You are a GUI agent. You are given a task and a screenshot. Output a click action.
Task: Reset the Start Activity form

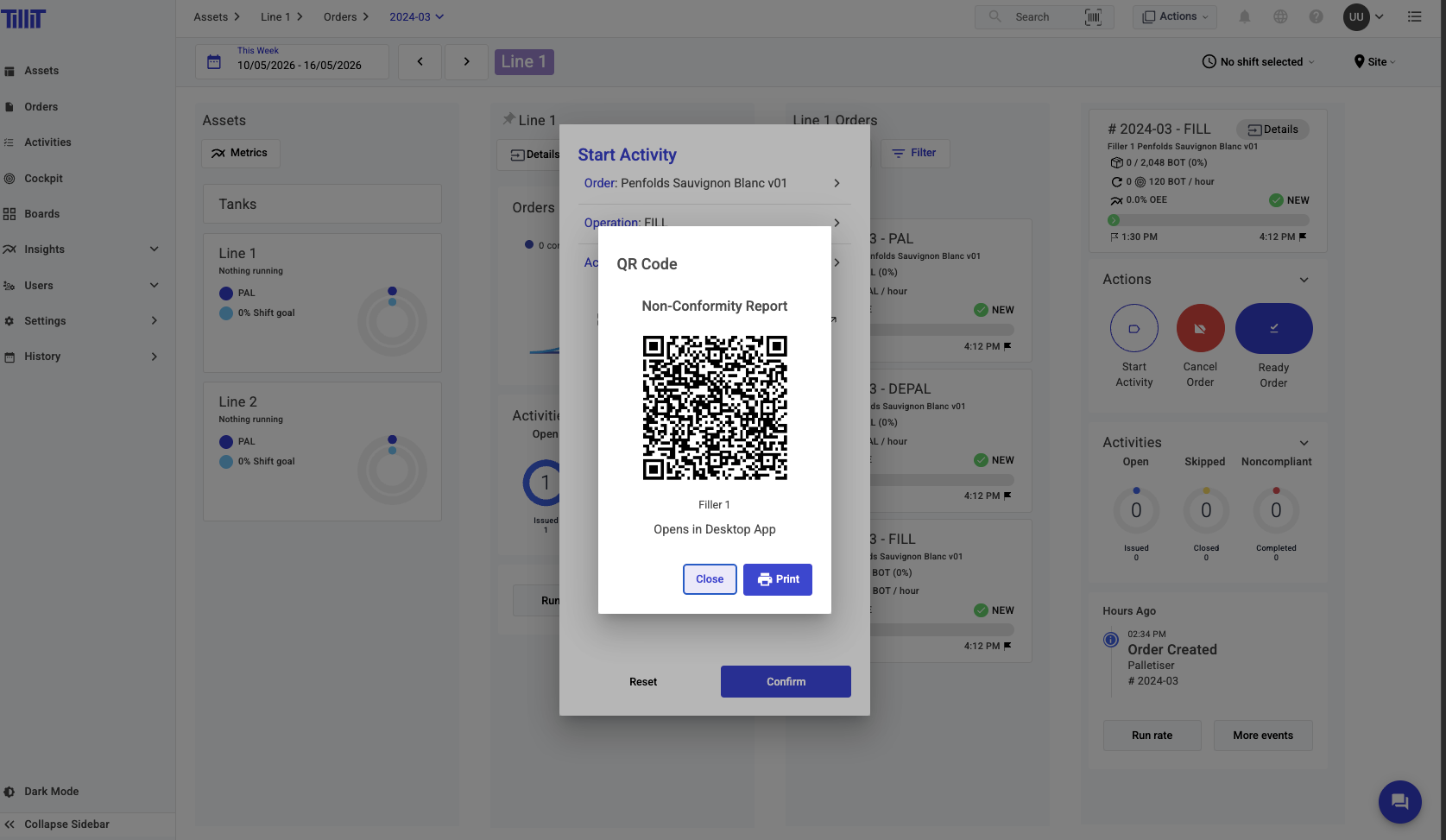pyautogui.click(x=643, y=682)
